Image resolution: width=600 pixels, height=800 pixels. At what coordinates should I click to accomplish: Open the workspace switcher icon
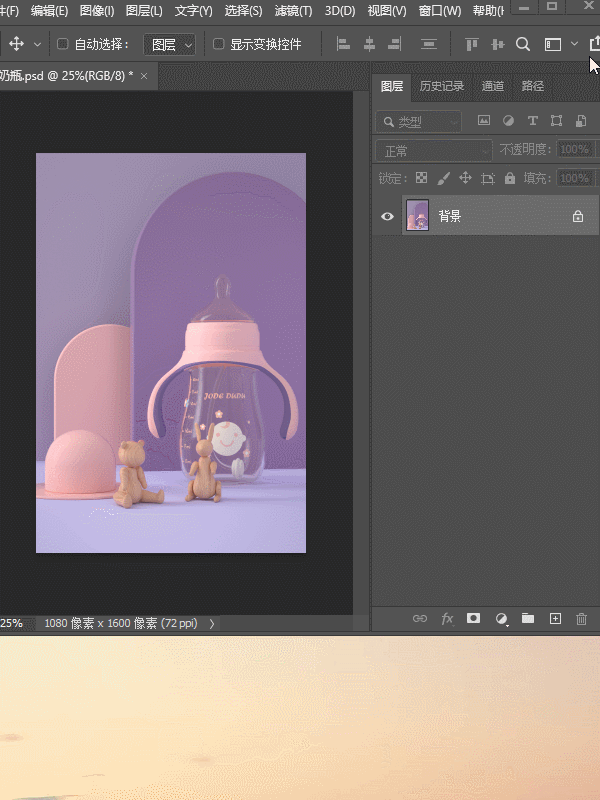coord(553,44)
